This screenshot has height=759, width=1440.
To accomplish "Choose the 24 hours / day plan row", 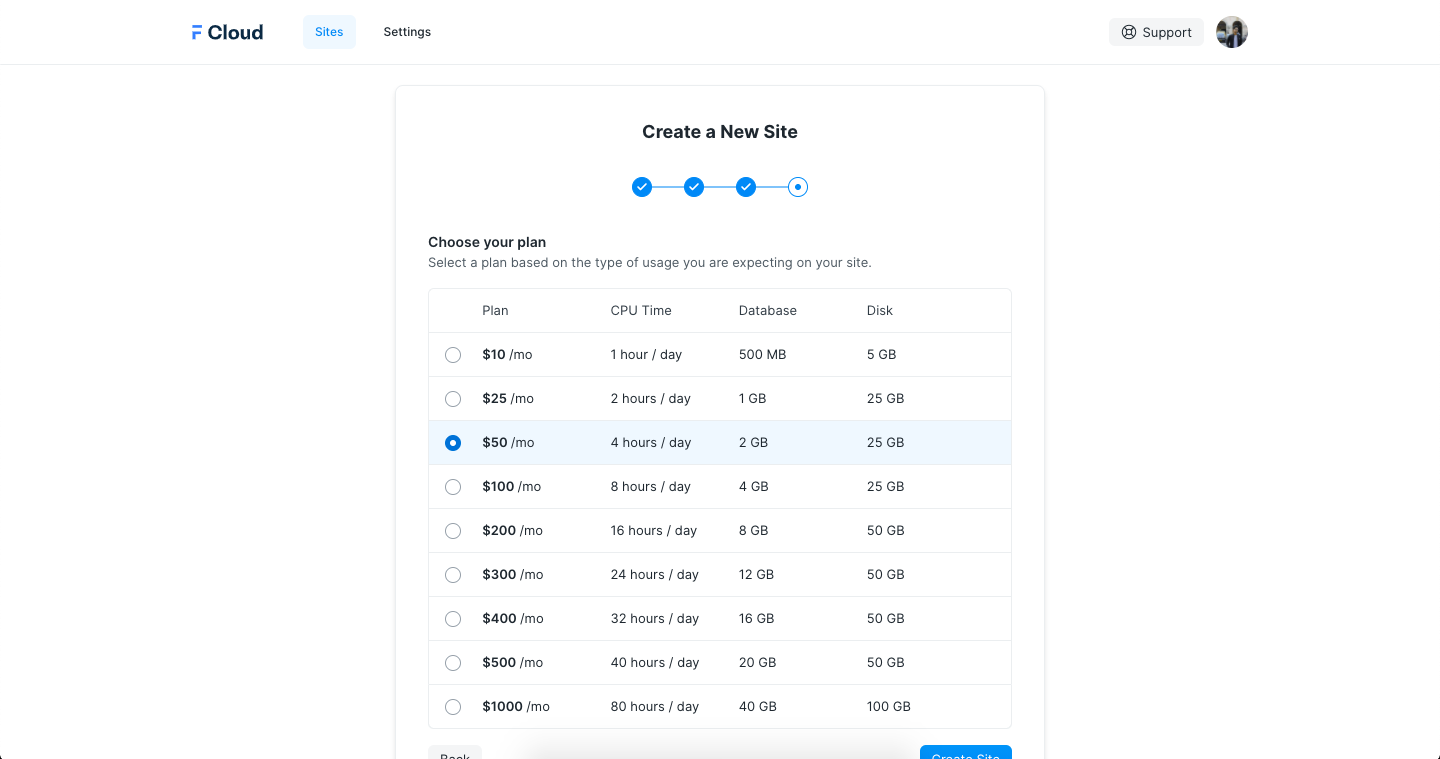I will pos(654,575).
